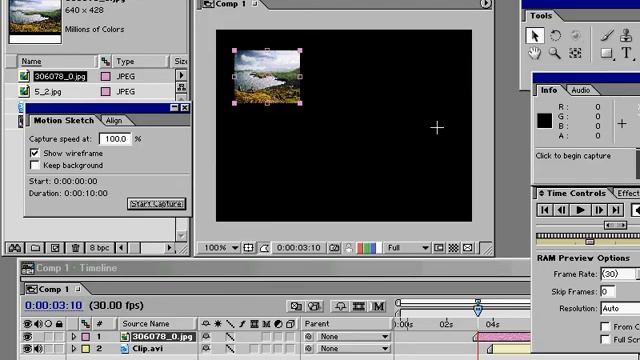
Task: Click the Draft 3D icon in timeline
Action: (313, 306)
